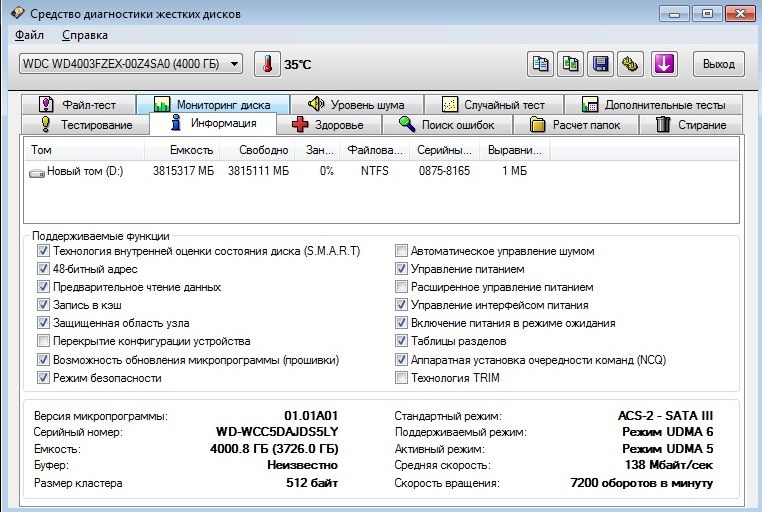Click the floppy disk save icon
Image resolution: width=762 pixels, height=512 pixels.
[601, 64]
